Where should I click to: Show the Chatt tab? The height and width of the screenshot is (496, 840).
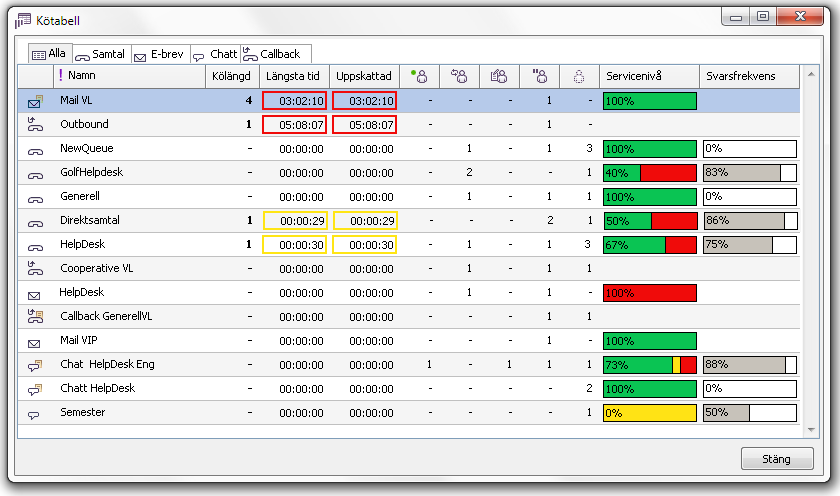[214, 54]
